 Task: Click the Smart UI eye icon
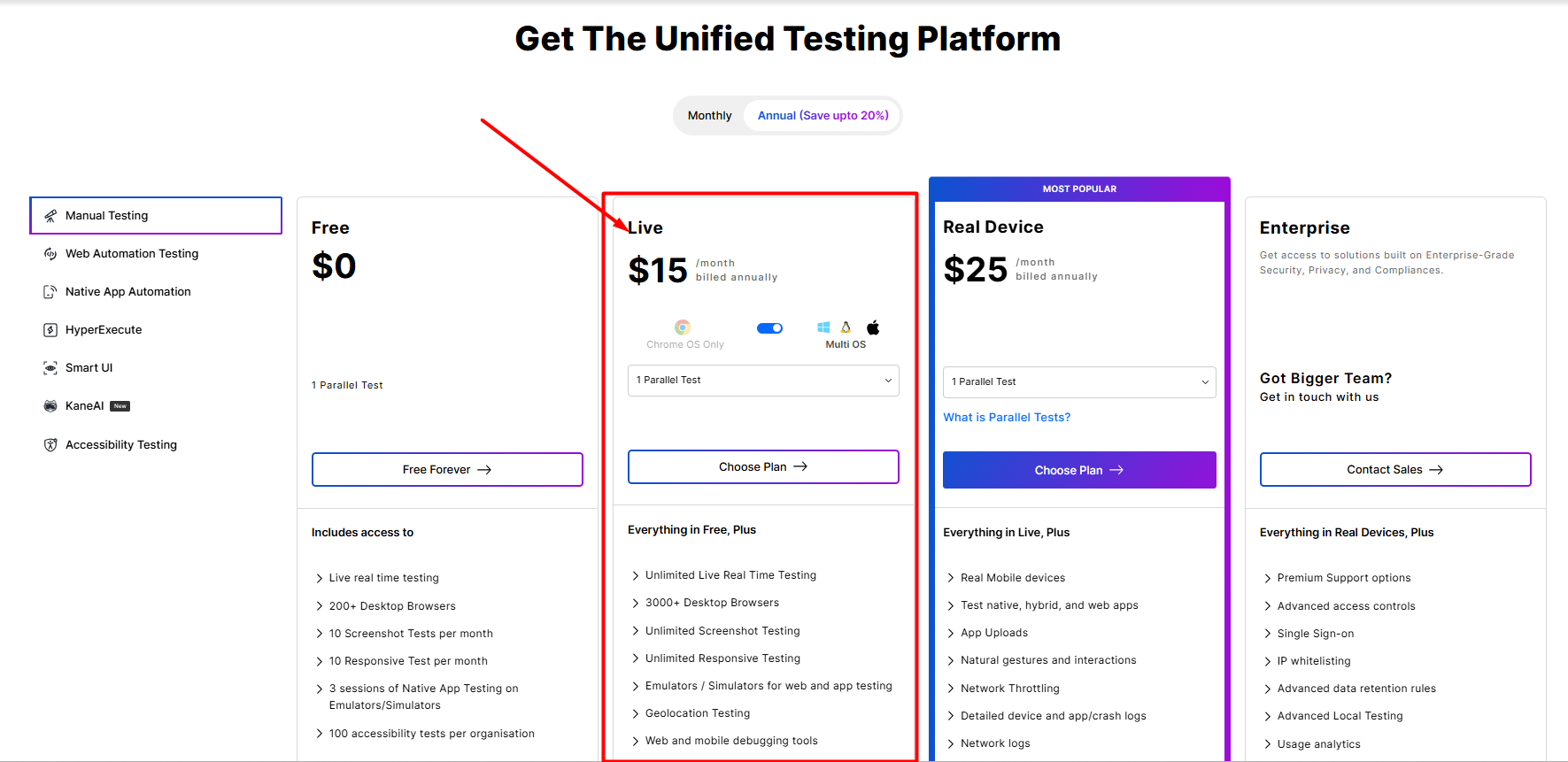click(x=50, y=368)
